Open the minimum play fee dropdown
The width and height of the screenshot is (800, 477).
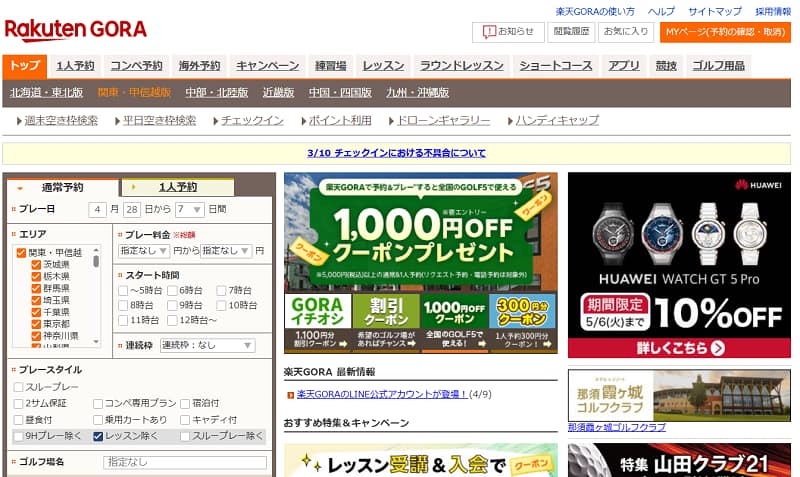144,250
